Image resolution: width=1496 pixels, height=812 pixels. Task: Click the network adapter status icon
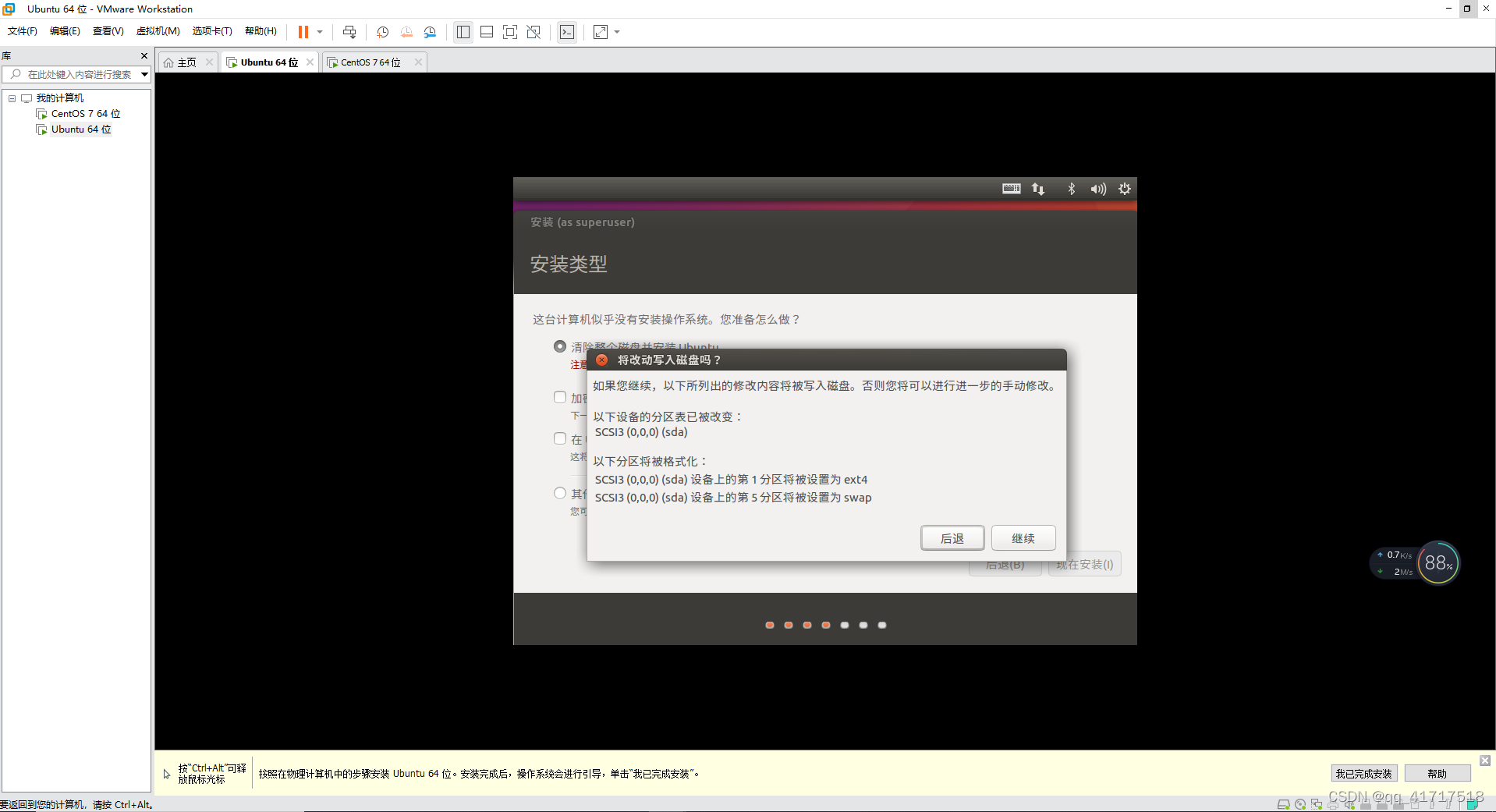[1317, 804]
